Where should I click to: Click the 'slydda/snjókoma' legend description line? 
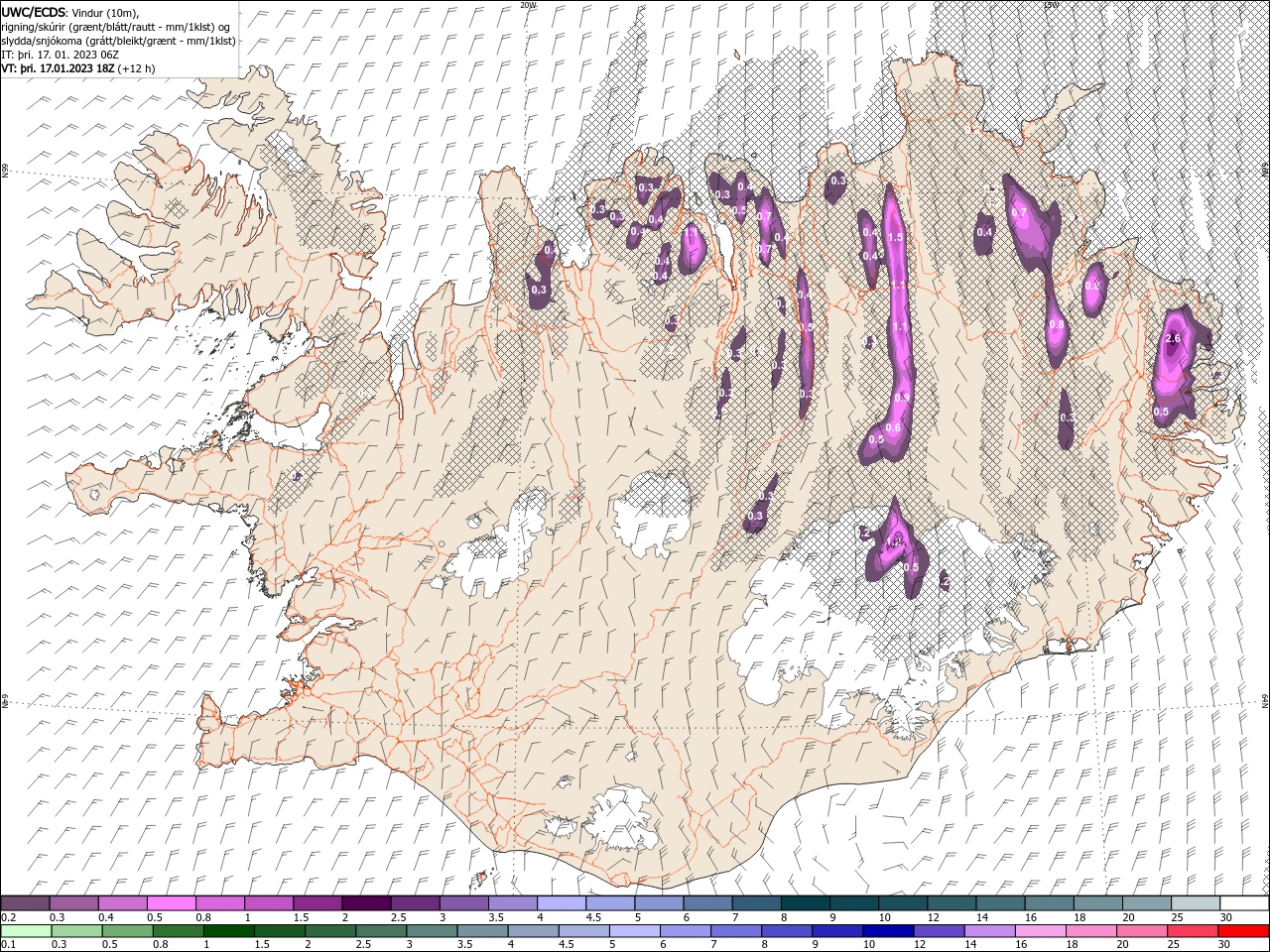click(x=118, y=41)
